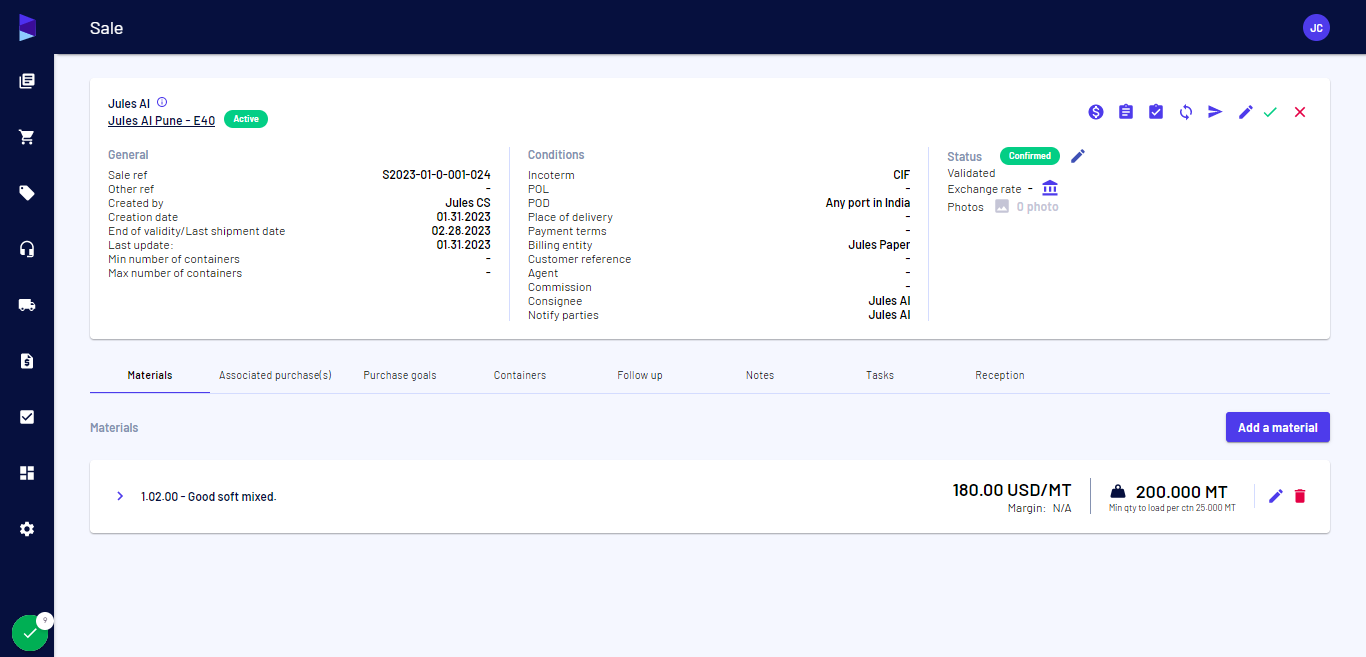Open the JC user avatar menu

click(1316, 28)
